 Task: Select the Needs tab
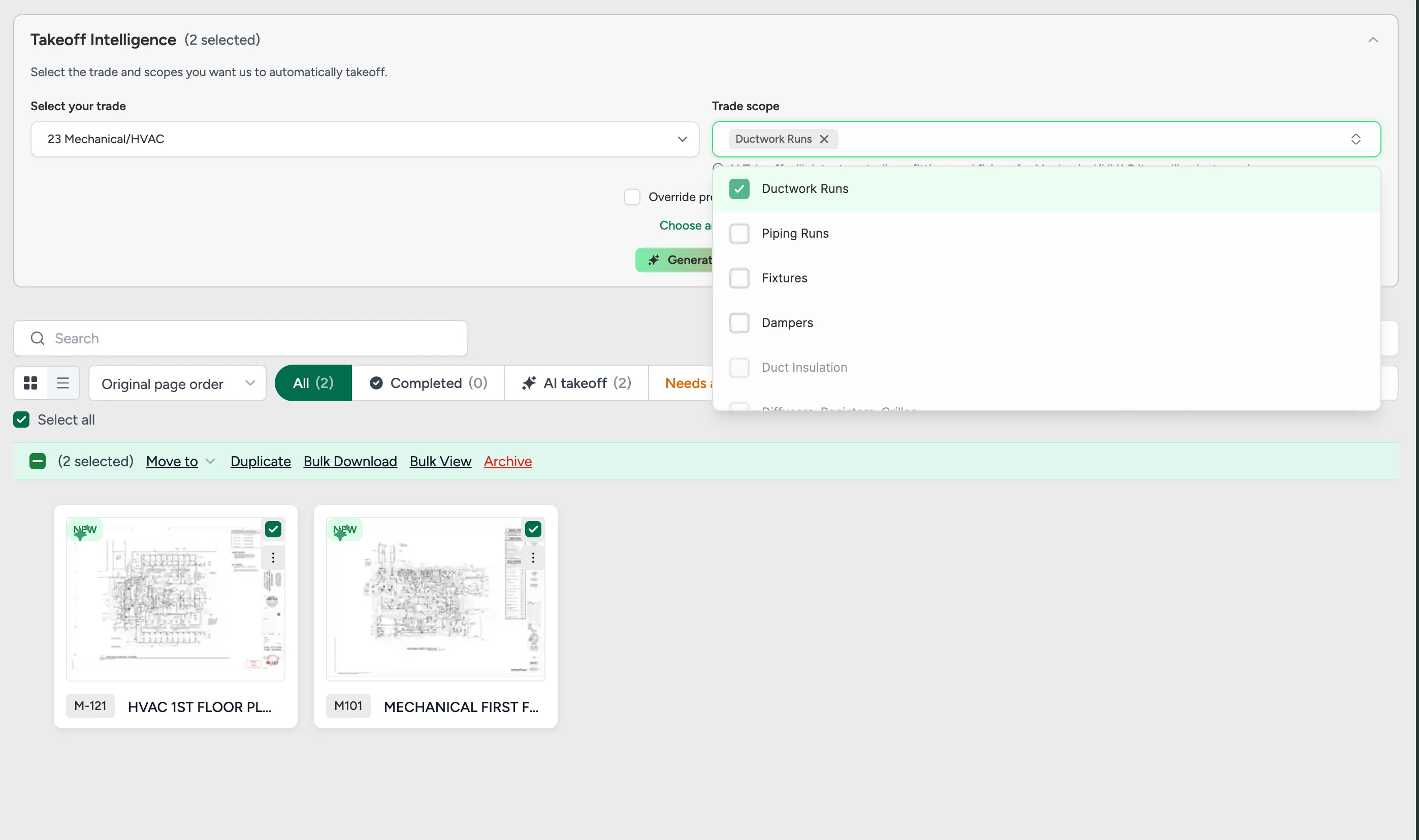point(682,383)
